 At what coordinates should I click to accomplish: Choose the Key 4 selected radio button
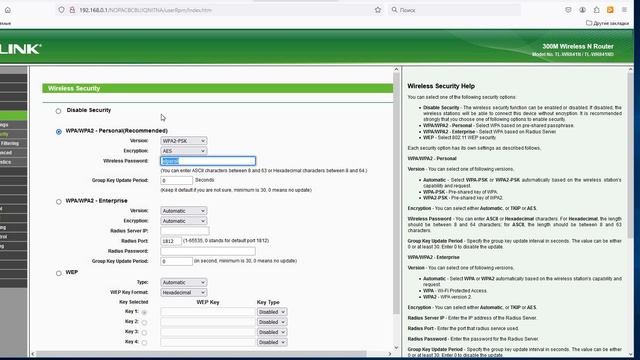point(144,343)
